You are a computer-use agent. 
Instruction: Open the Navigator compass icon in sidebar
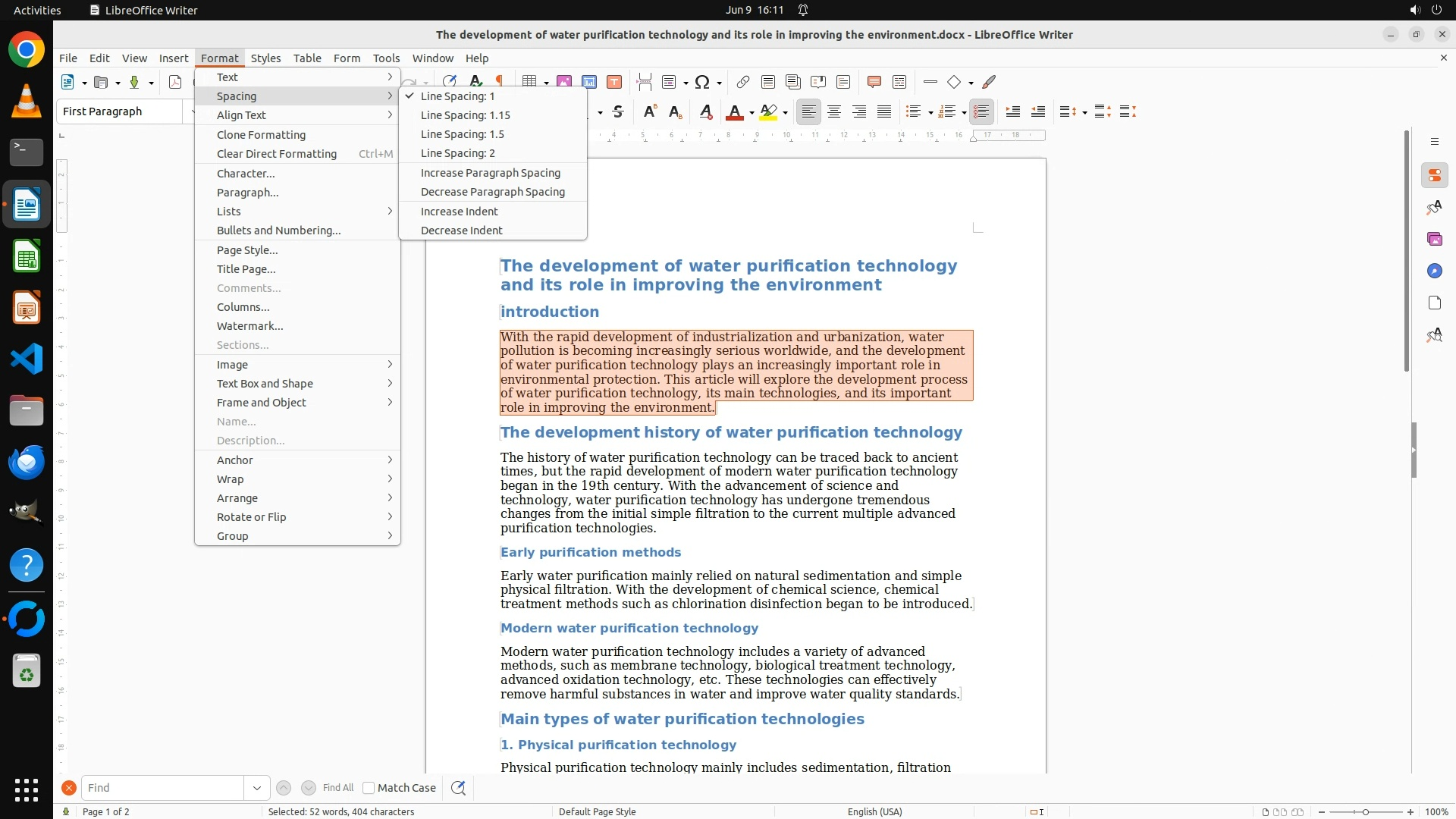pos(1434,271)
